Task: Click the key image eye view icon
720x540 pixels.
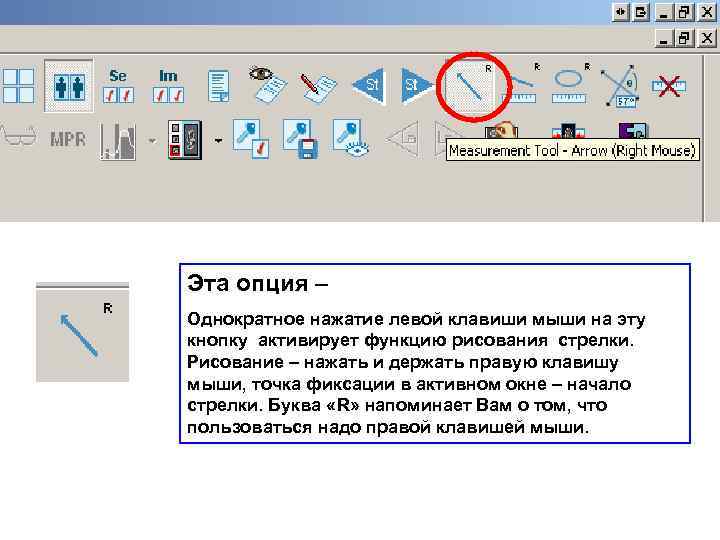Action: pyautogui.click(x=351, y=139)
